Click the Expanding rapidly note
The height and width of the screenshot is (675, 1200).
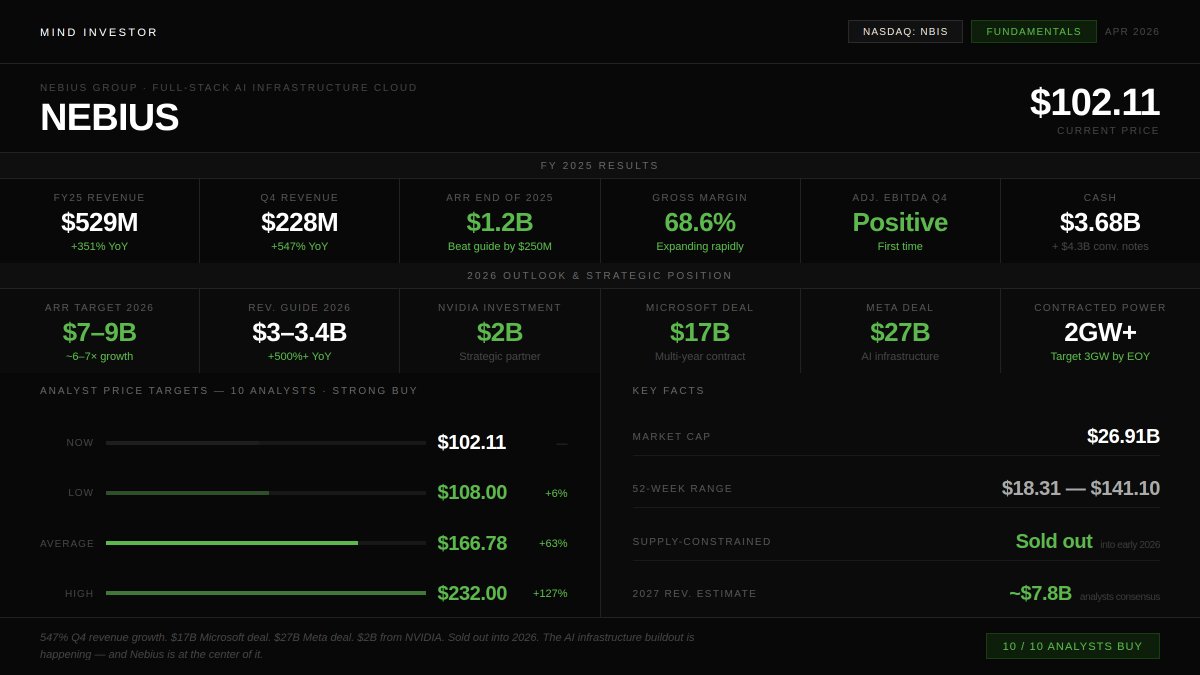[x=700, y=246]
